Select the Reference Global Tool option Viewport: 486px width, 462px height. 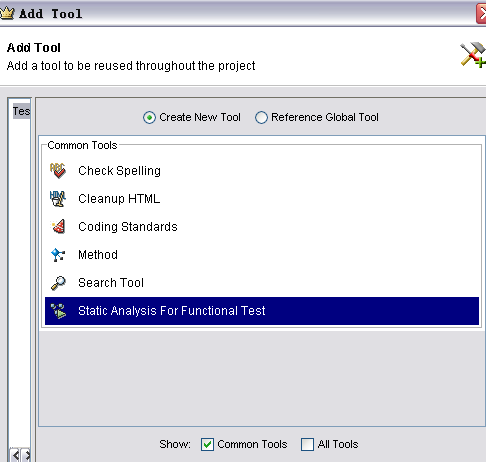[x=261, y=117]
